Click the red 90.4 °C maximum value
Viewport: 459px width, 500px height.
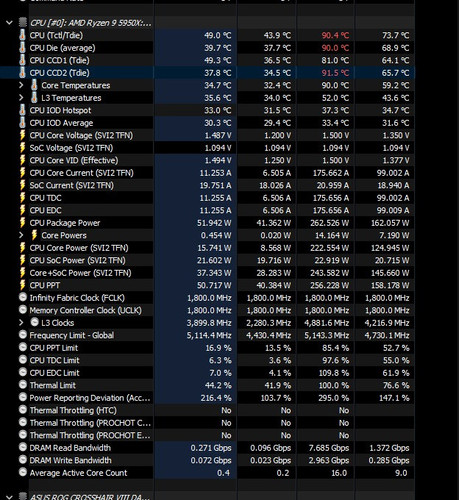coord(335,35)
